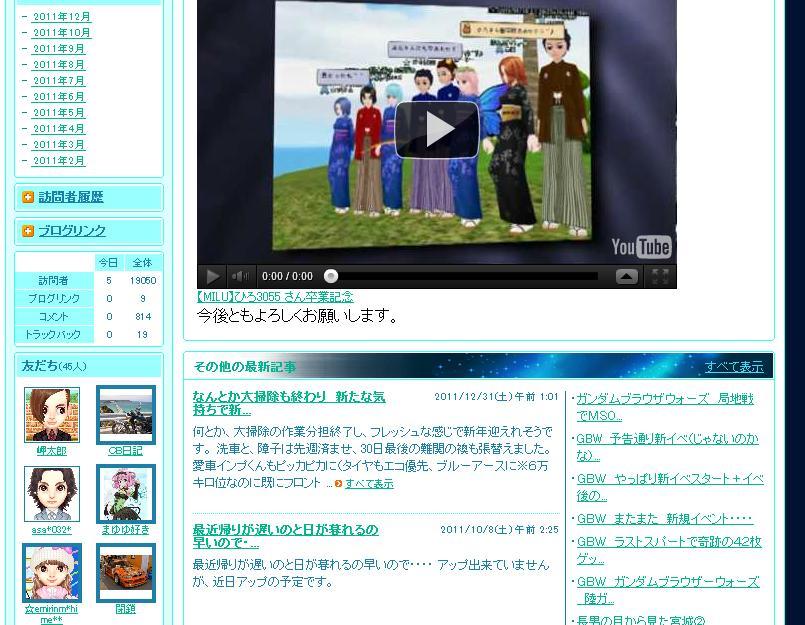Click asa*032* friend avatar image
The image size is (805, 625).
tap(52, 494)
